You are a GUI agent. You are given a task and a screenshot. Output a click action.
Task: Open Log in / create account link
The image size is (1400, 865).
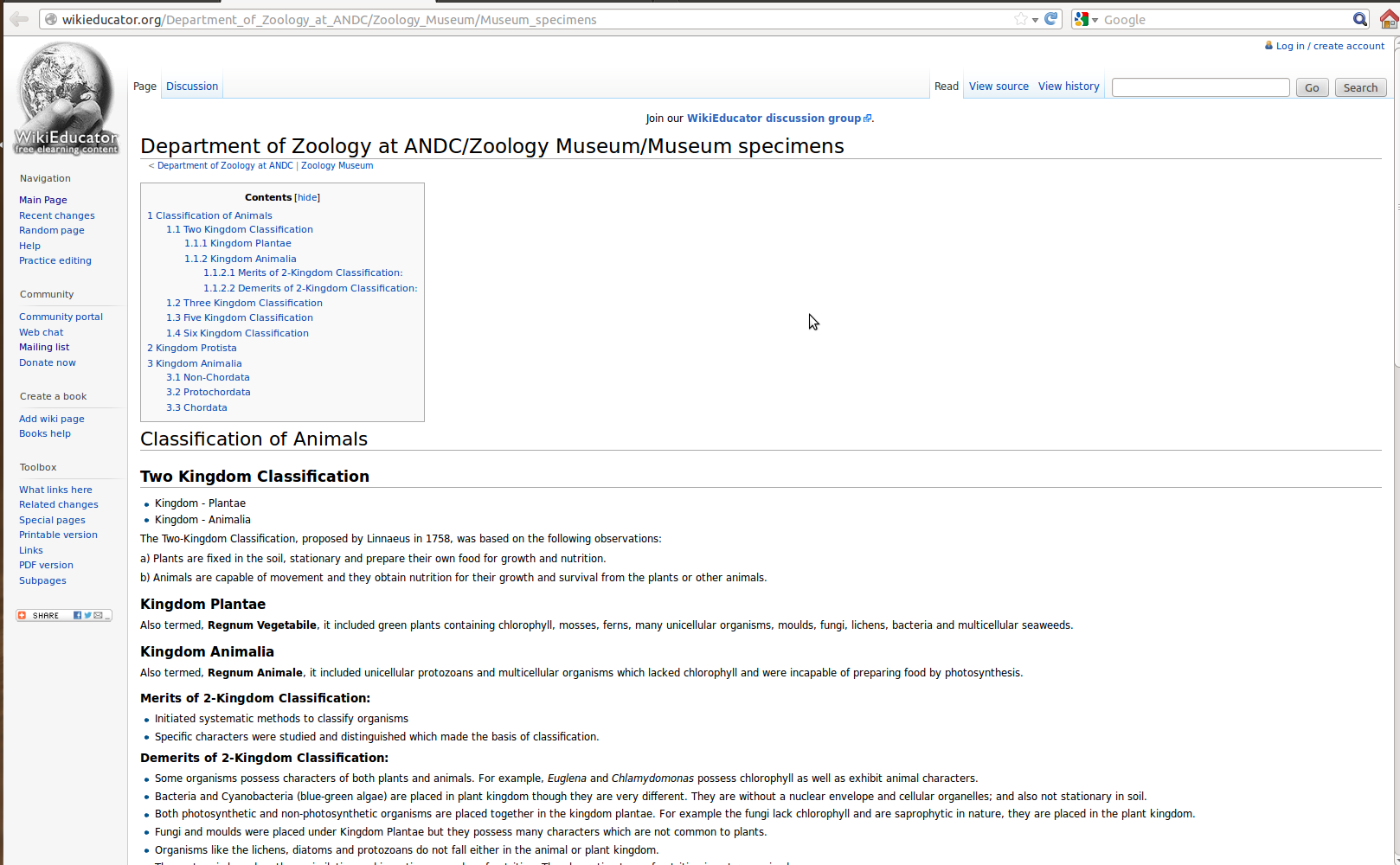(x=1330, y=46)
